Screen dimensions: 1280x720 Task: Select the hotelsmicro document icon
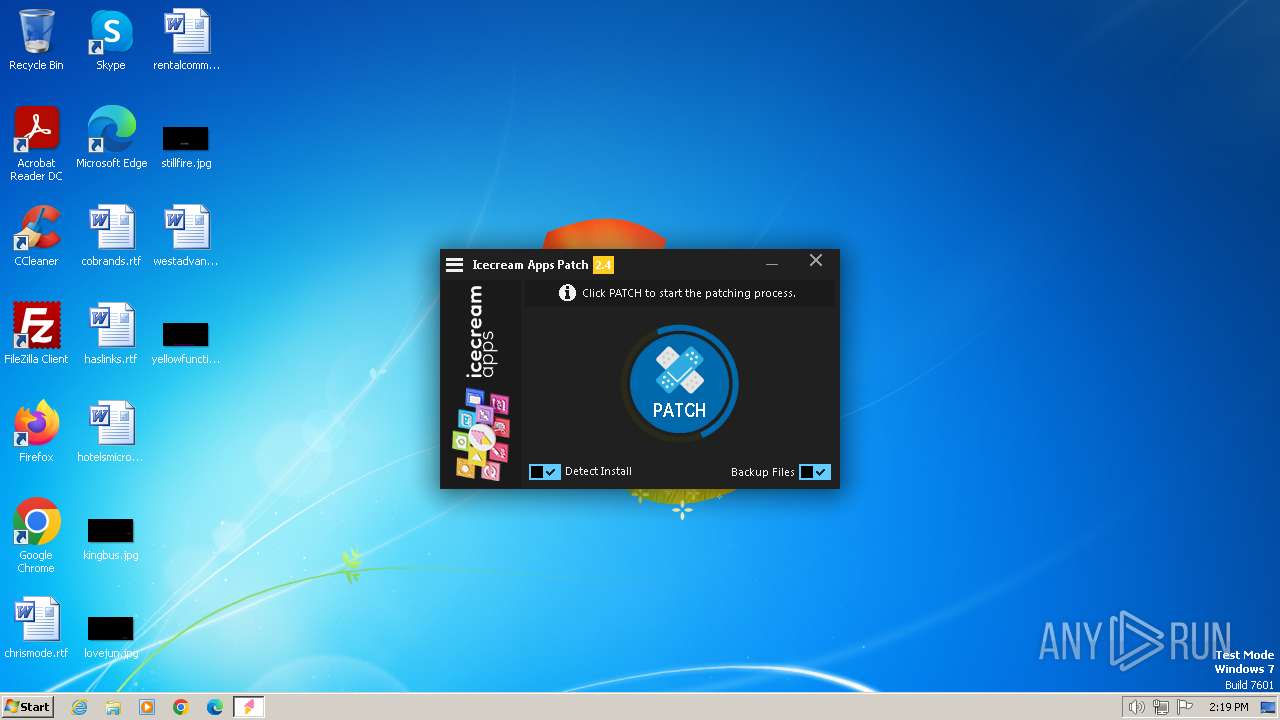click(x=111, y=433)
